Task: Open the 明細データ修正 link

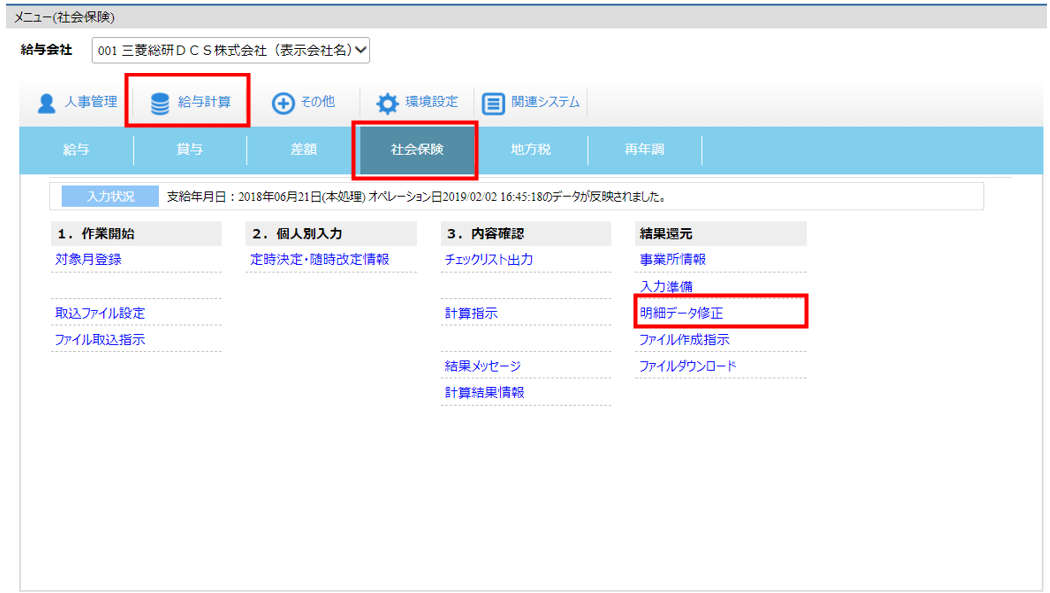Action: point(682,313)
